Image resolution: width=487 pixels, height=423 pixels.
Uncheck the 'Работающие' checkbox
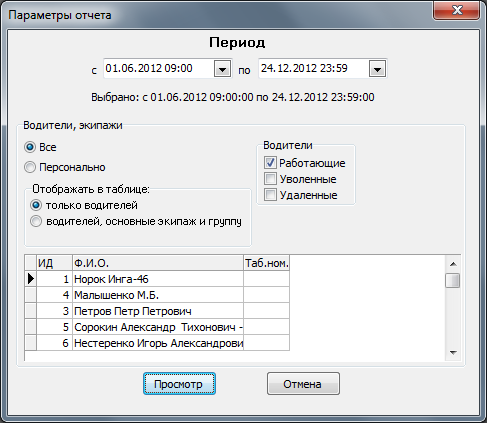click(x=270, y=163)
